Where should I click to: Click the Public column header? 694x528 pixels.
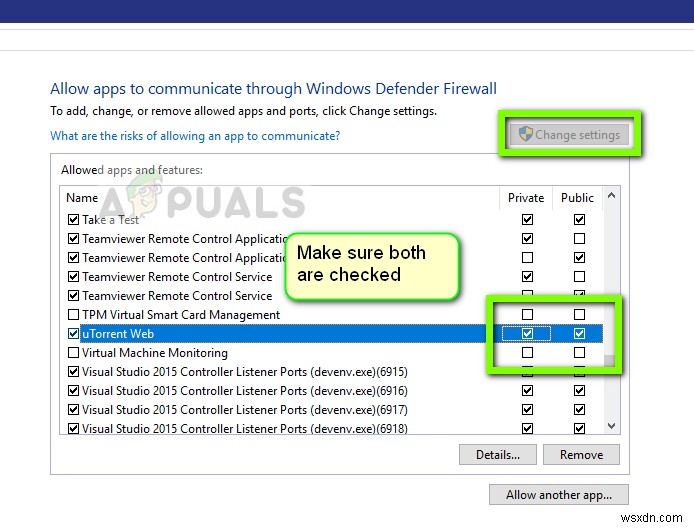pyautogui.click(x=577, y=197)
